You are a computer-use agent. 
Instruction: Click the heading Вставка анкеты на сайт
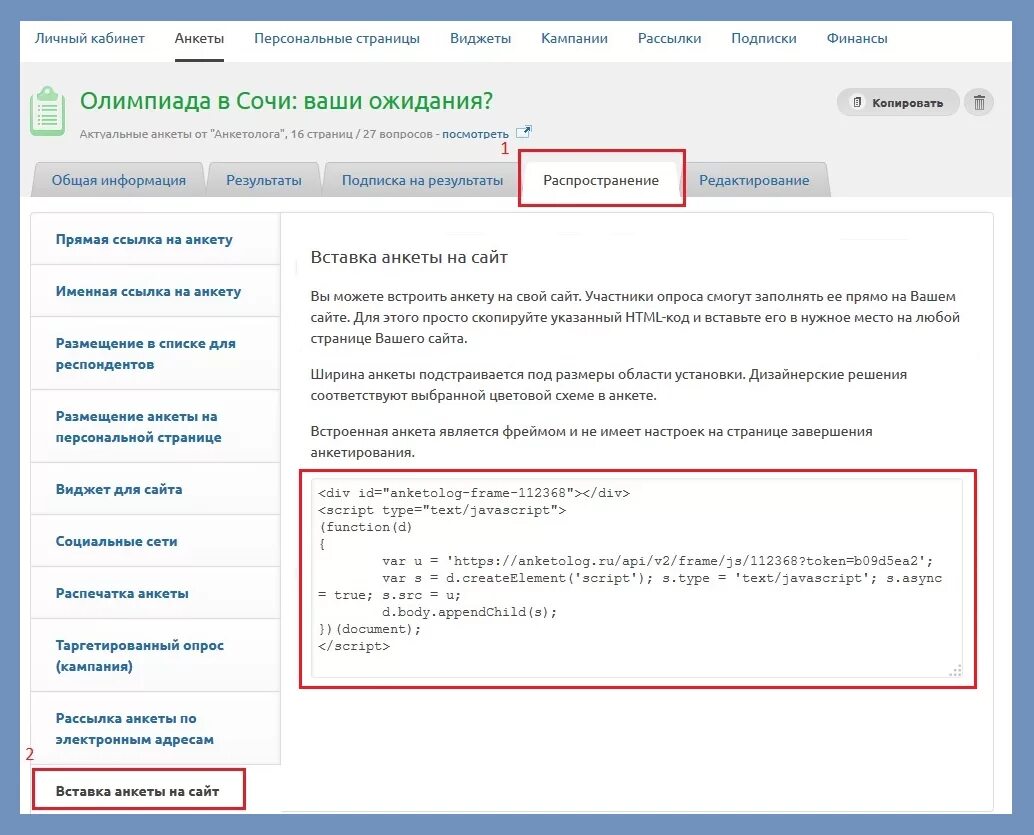[409, 257]
